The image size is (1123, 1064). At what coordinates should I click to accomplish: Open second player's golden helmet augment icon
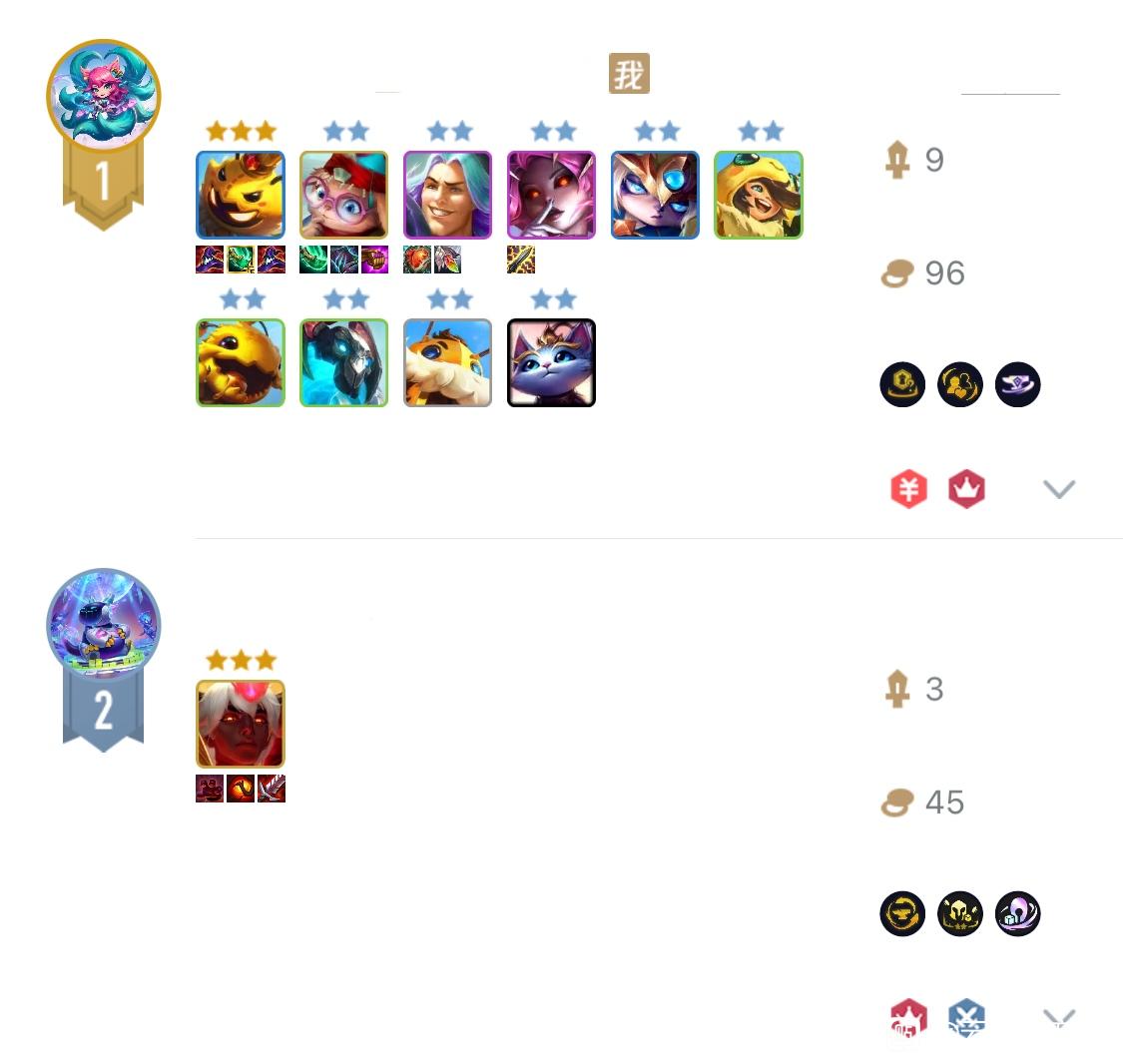click(x=959, y=913)
